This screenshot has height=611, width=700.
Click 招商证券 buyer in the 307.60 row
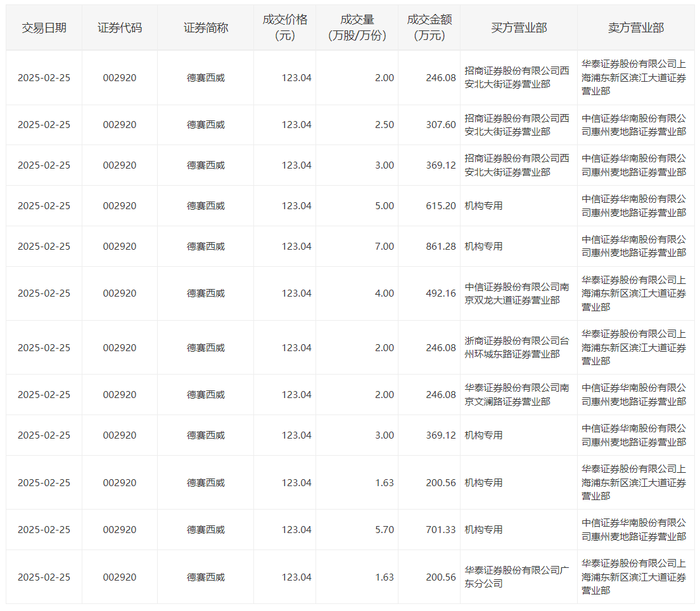pyautogui.click(x=517, y=125)
